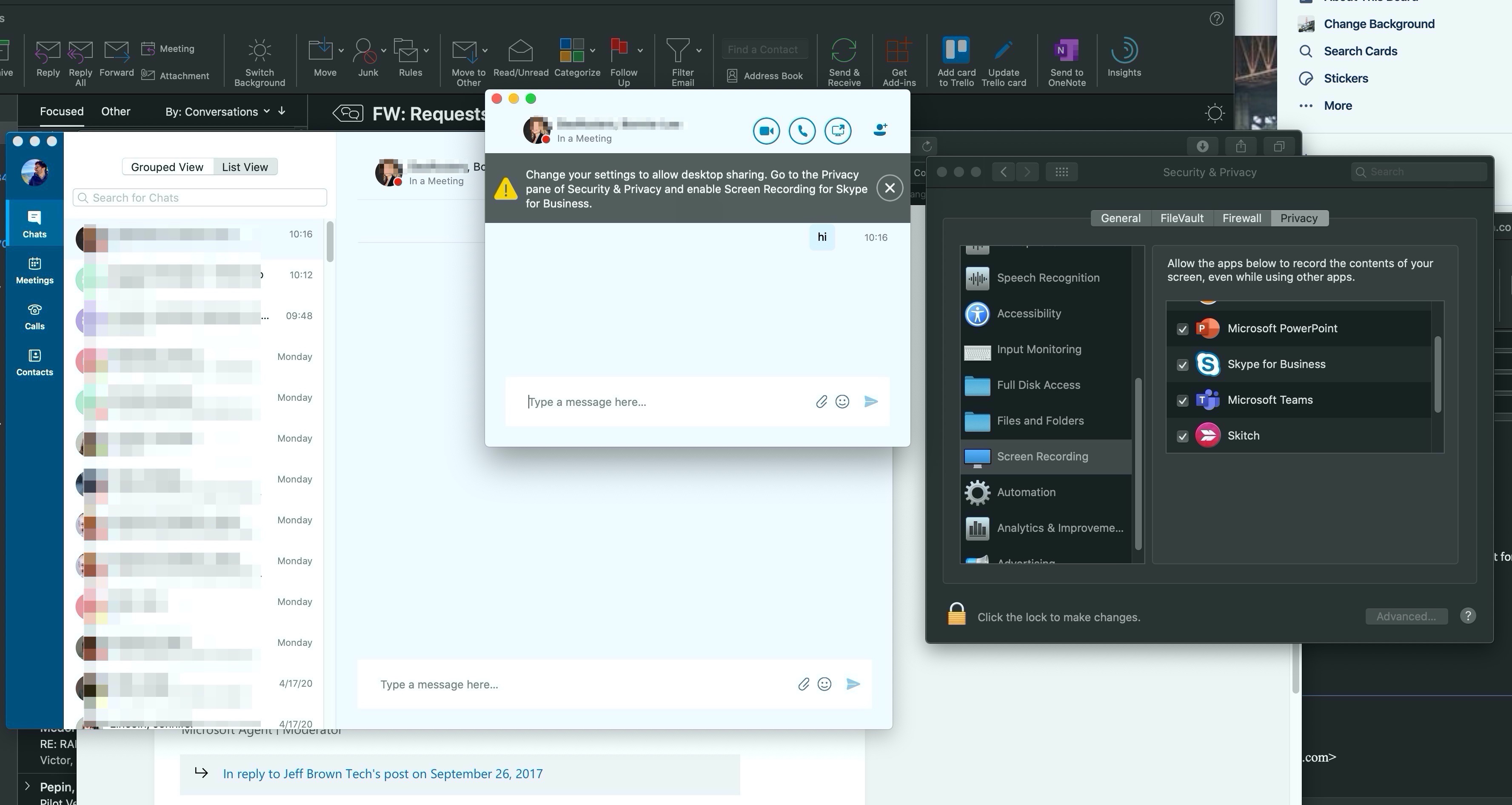Open Meetings section in Skype sidebar
1512x805 pixels.
34,271
